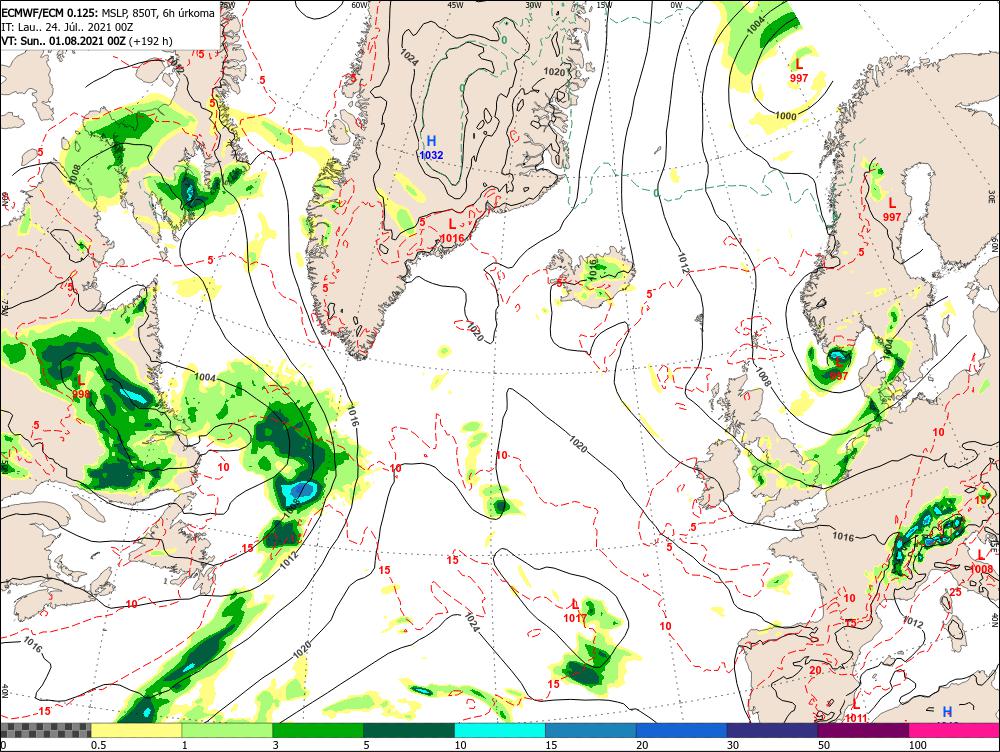The image size is (1000, 752).
Task: Click the medium green 3–5 mm legend swatch
Action: [x=318, y=730]
